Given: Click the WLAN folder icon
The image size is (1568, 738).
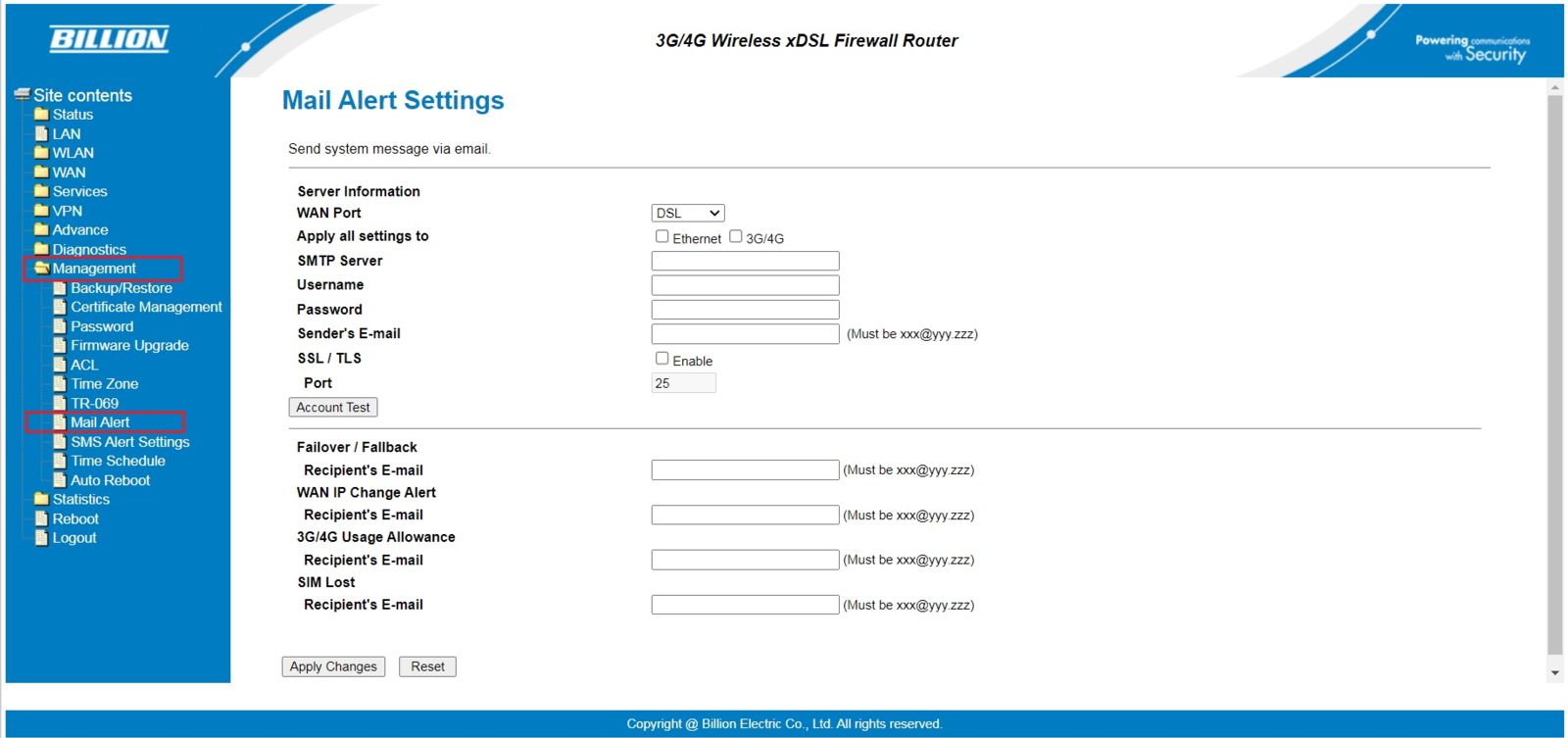Looking at the screenshot, I should tap(41, 153).
